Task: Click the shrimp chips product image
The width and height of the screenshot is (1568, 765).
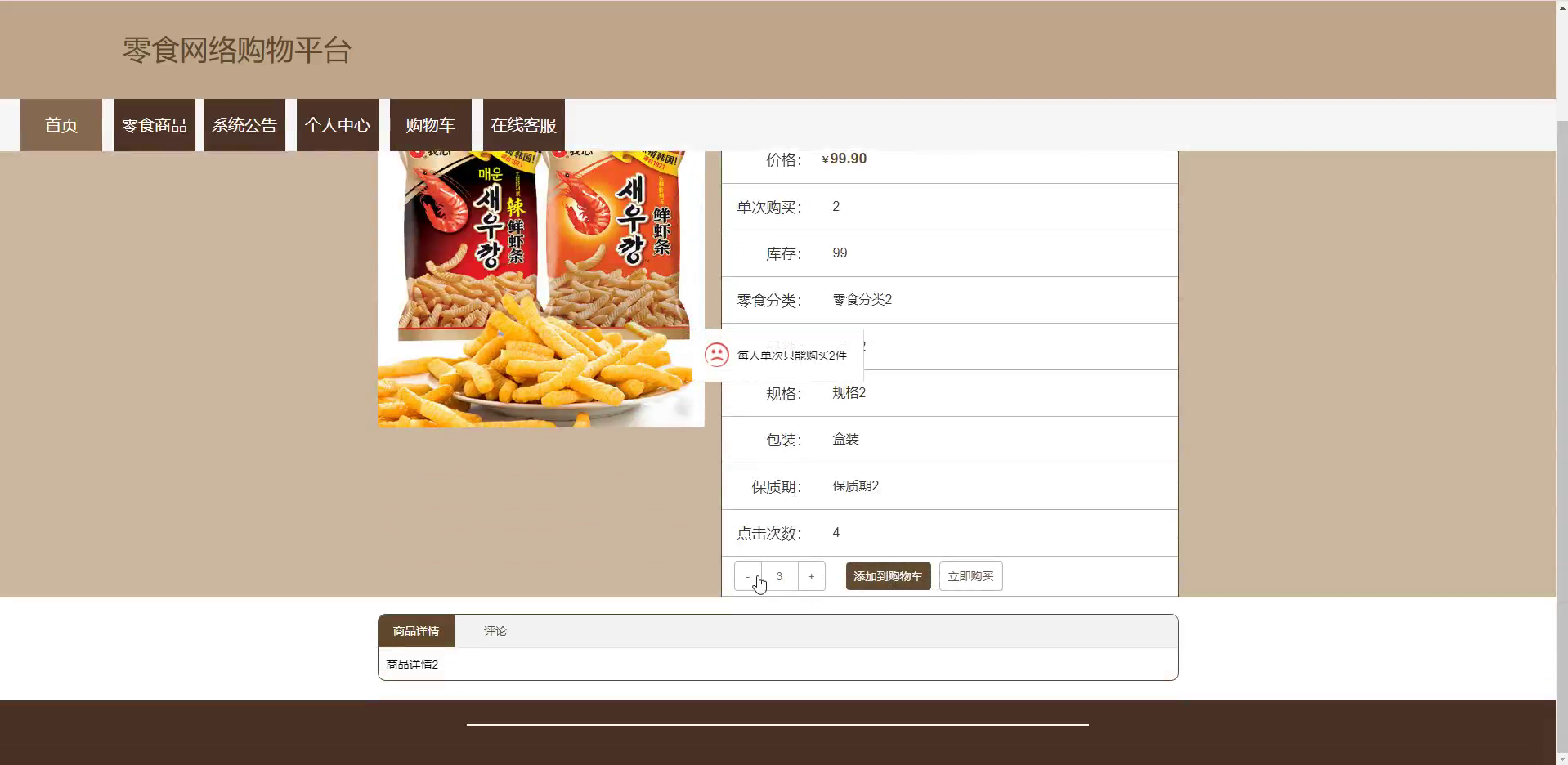Action: tap(541, 289)
